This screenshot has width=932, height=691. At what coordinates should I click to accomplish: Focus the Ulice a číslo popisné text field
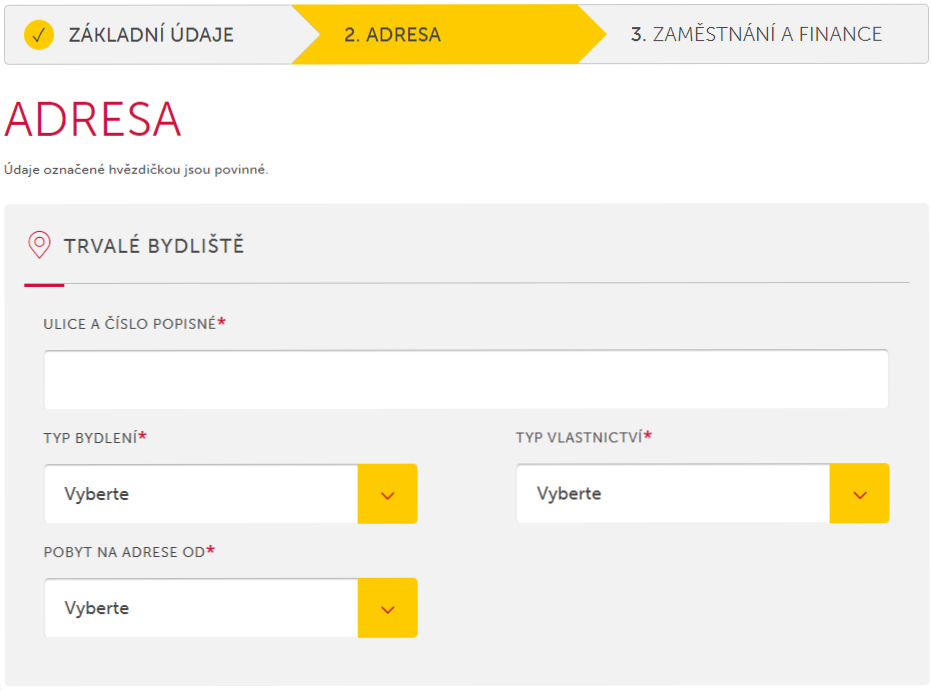[466, 379]
